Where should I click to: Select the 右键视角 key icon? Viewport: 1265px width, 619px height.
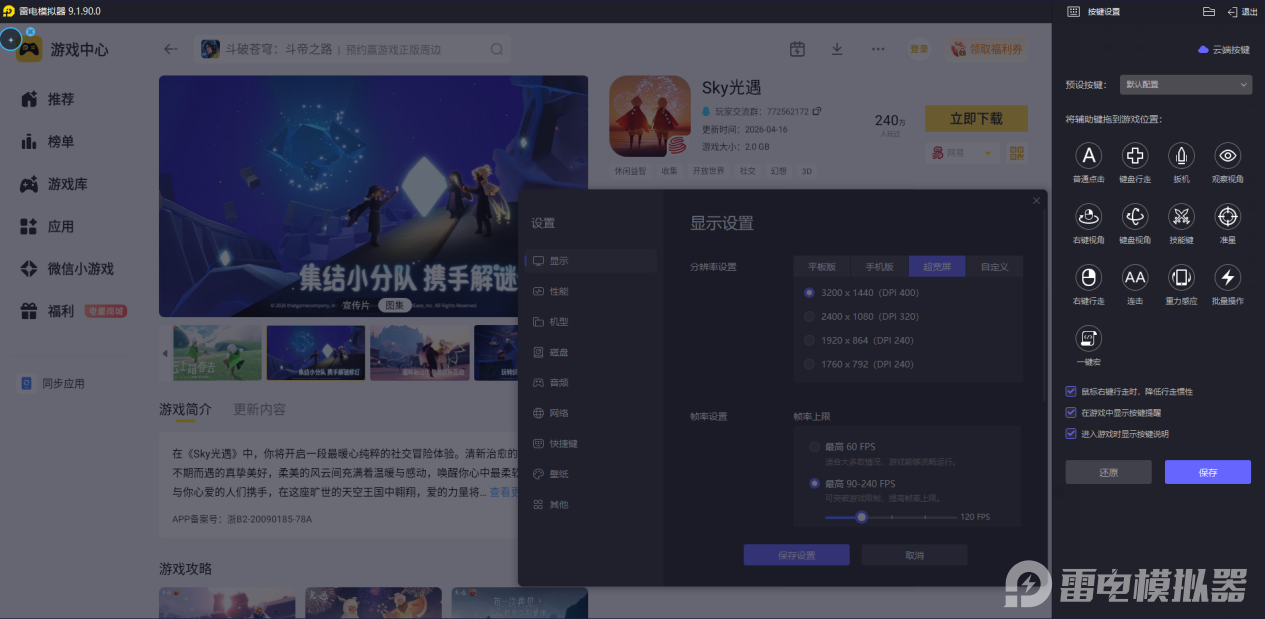[x=1088, y=216]
